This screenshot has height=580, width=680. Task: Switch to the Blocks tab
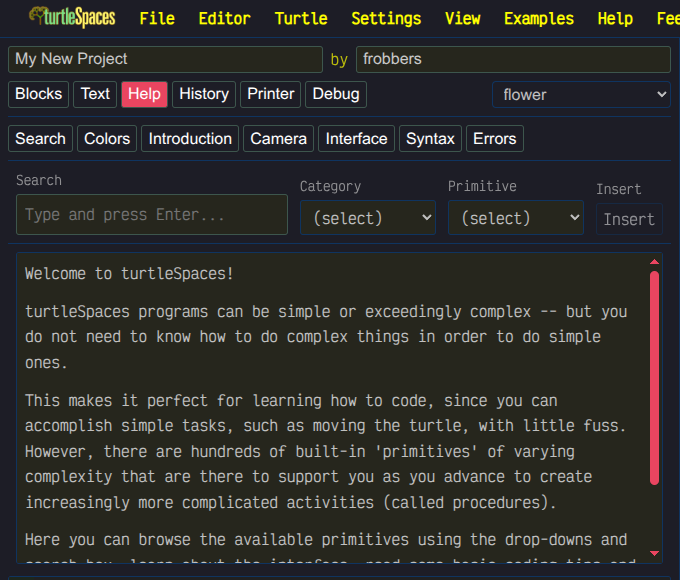coord(39,94)
